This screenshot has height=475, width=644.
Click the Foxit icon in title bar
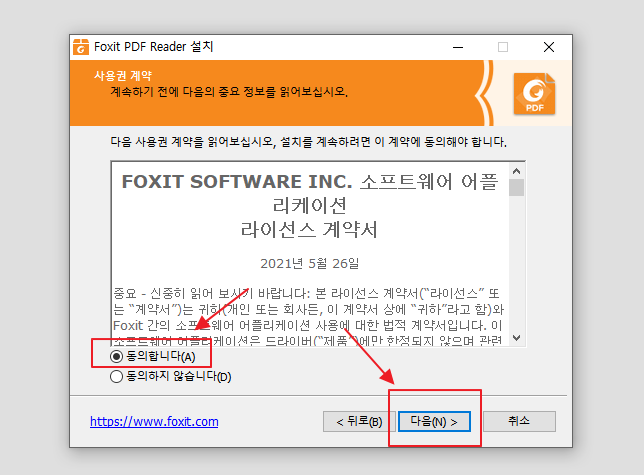click(81, 47)
